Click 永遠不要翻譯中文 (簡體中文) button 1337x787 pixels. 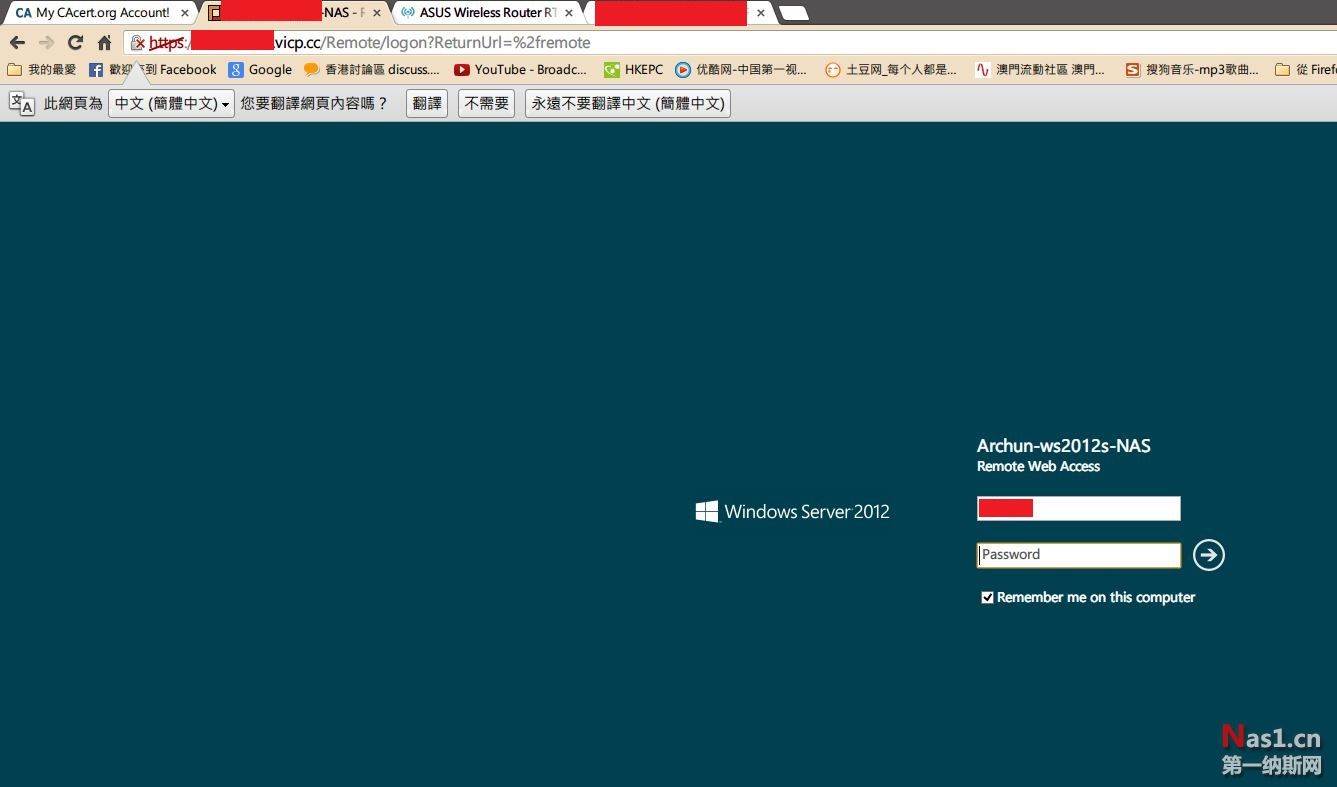[x=628, y=103]
